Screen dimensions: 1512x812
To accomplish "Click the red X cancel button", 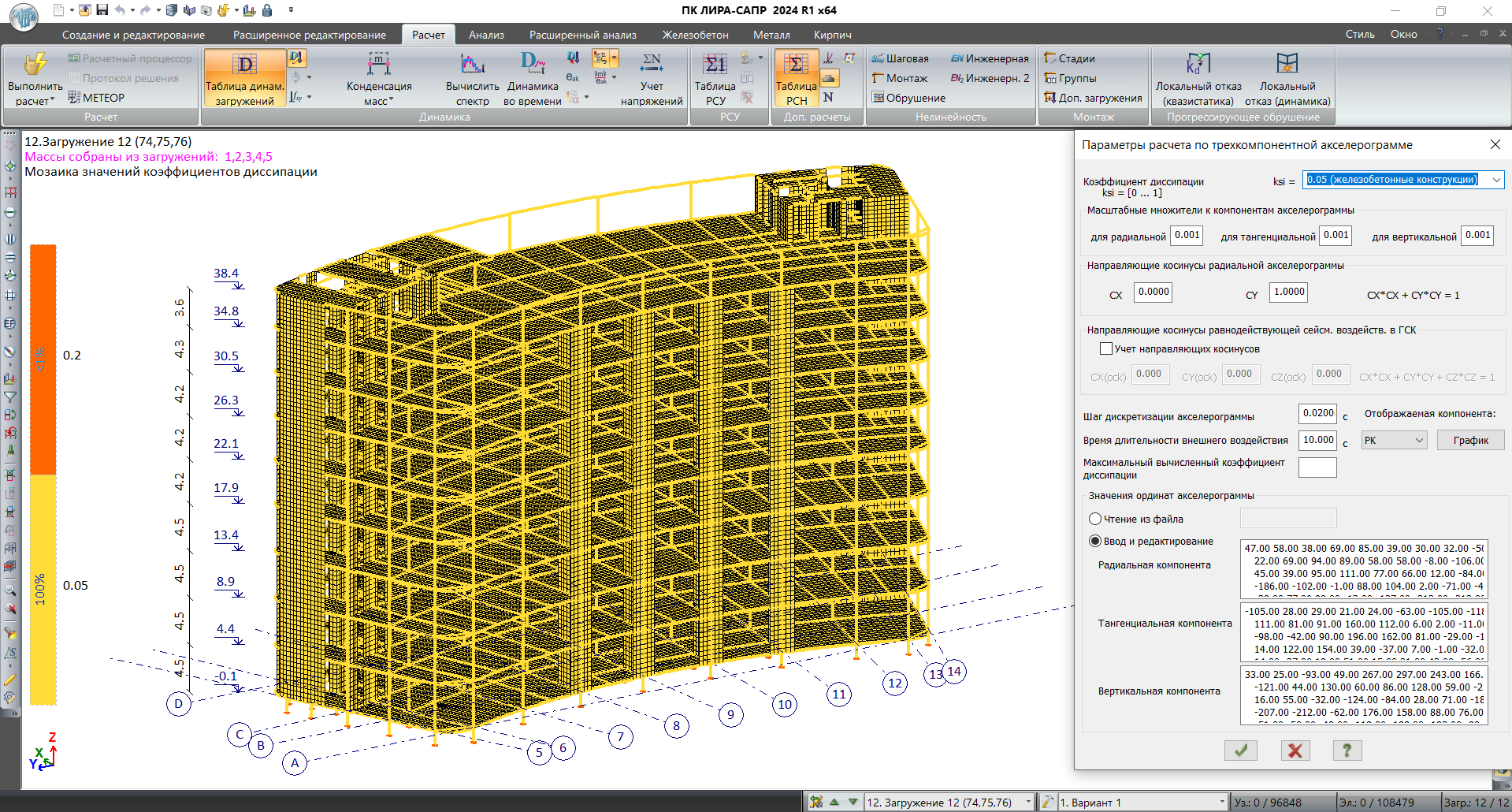I will pyautogui.click(x=1295, y=751).
